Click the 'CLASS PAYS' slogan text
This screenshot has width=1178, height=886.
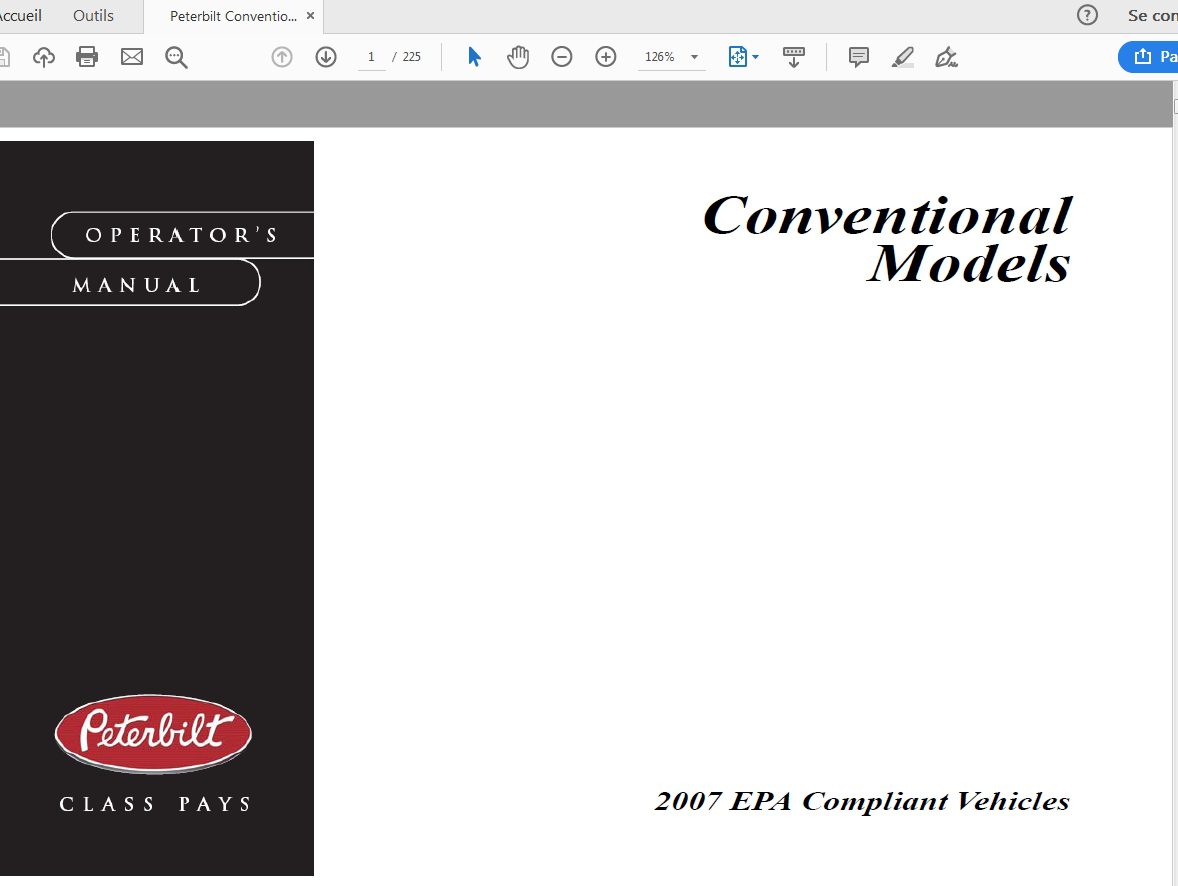(x=155, y=804)
